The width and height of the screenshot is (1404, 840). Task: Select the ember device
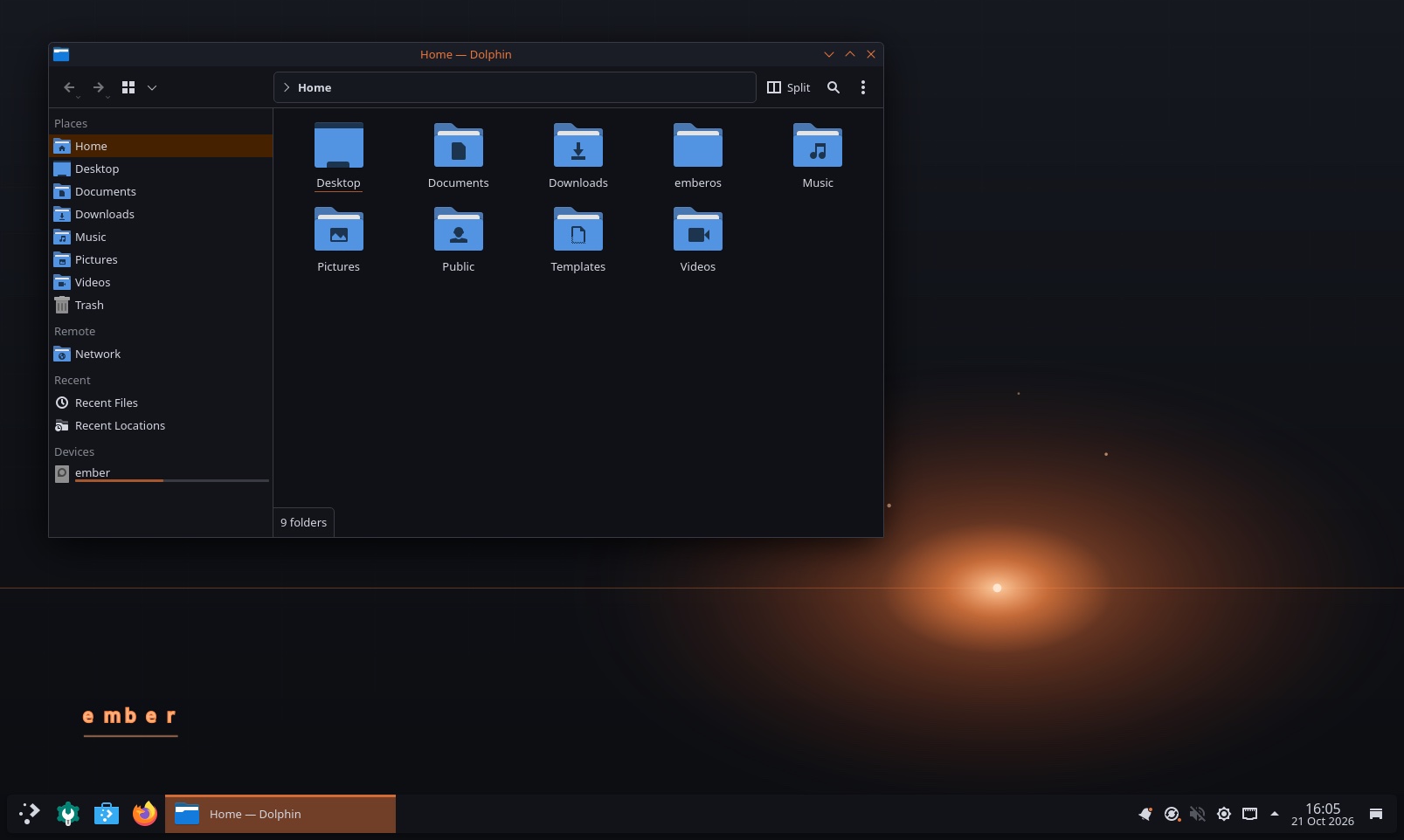(x=161, y=473)
